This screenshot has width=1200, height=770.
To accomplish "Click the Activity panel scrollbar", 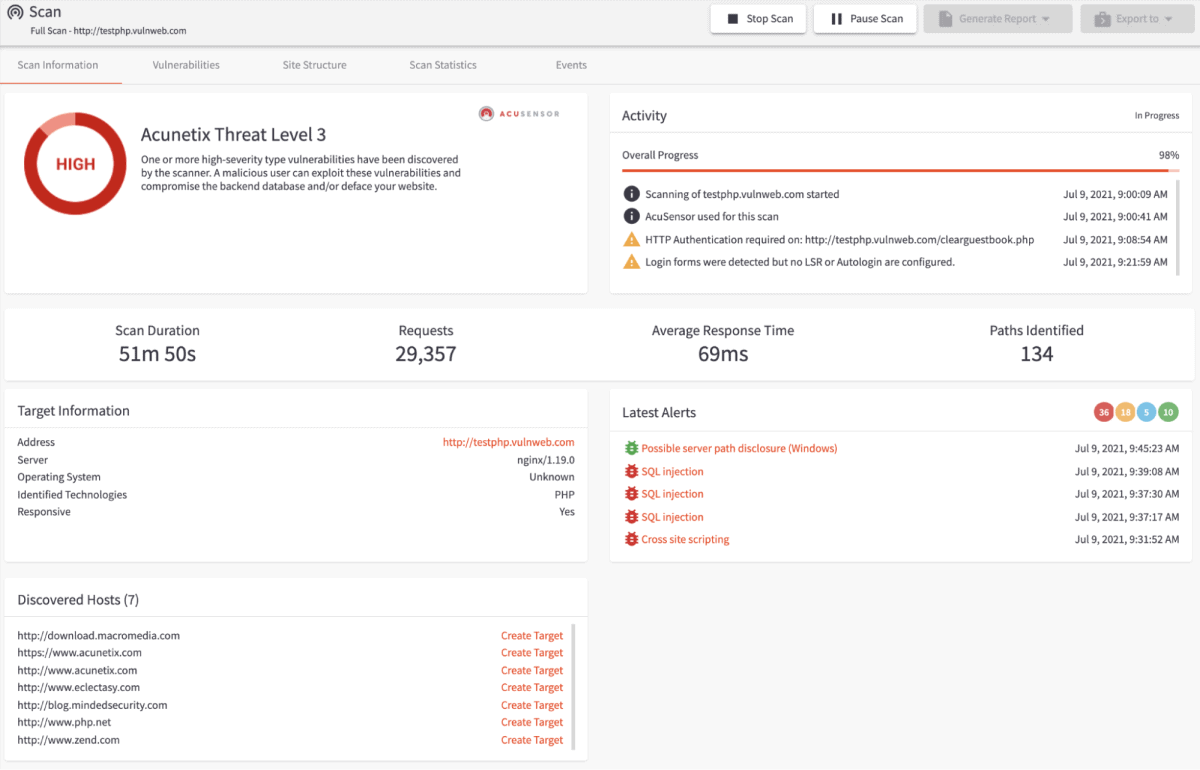I will click(x=1177, y=228).
